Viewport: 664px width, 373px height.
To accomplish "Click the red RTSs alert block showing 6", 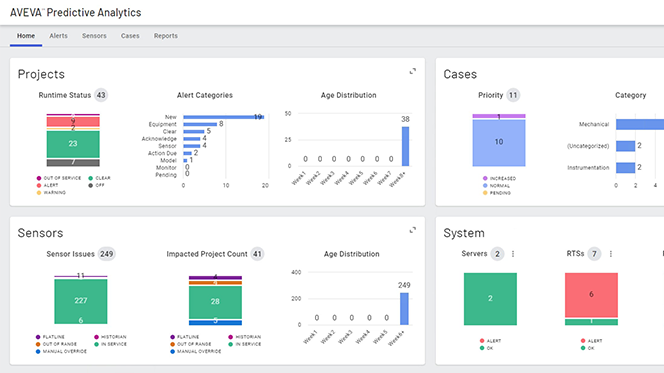I will point(591,295).
